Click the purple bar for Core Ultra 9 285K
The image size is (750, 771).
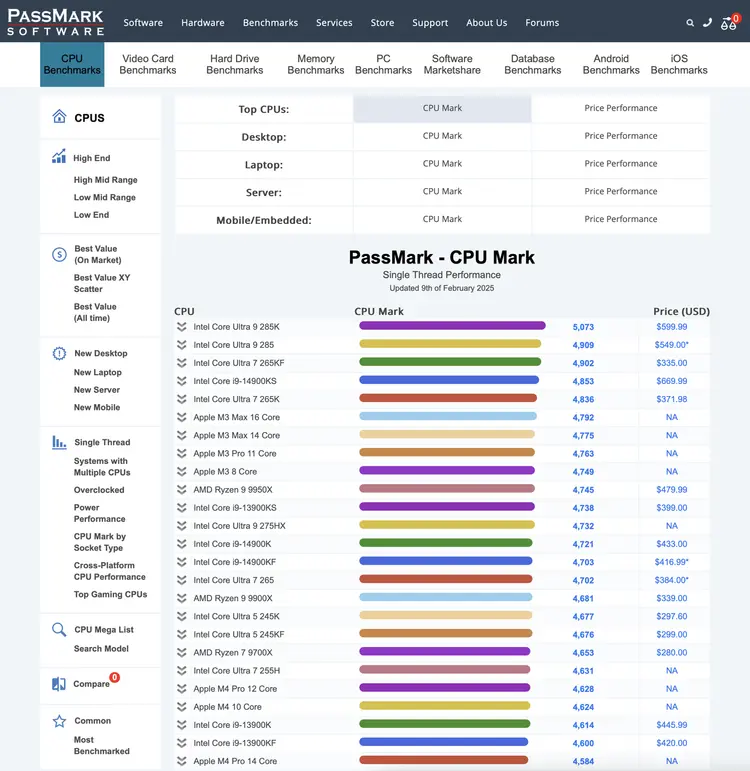pyautogui.click(x=452, y=326)
